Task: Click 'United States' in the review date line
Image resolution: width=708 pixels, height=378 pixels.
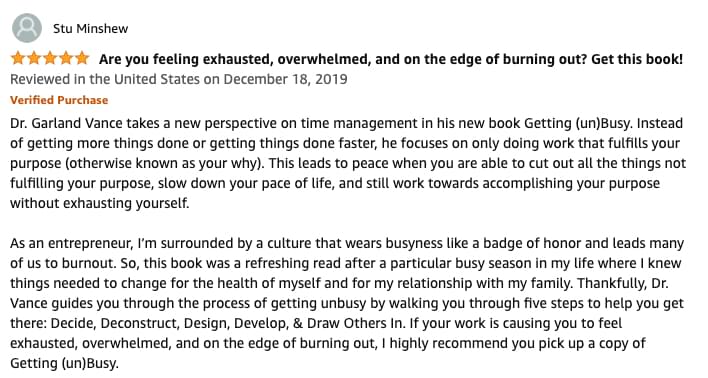Action: pos(157,79)
